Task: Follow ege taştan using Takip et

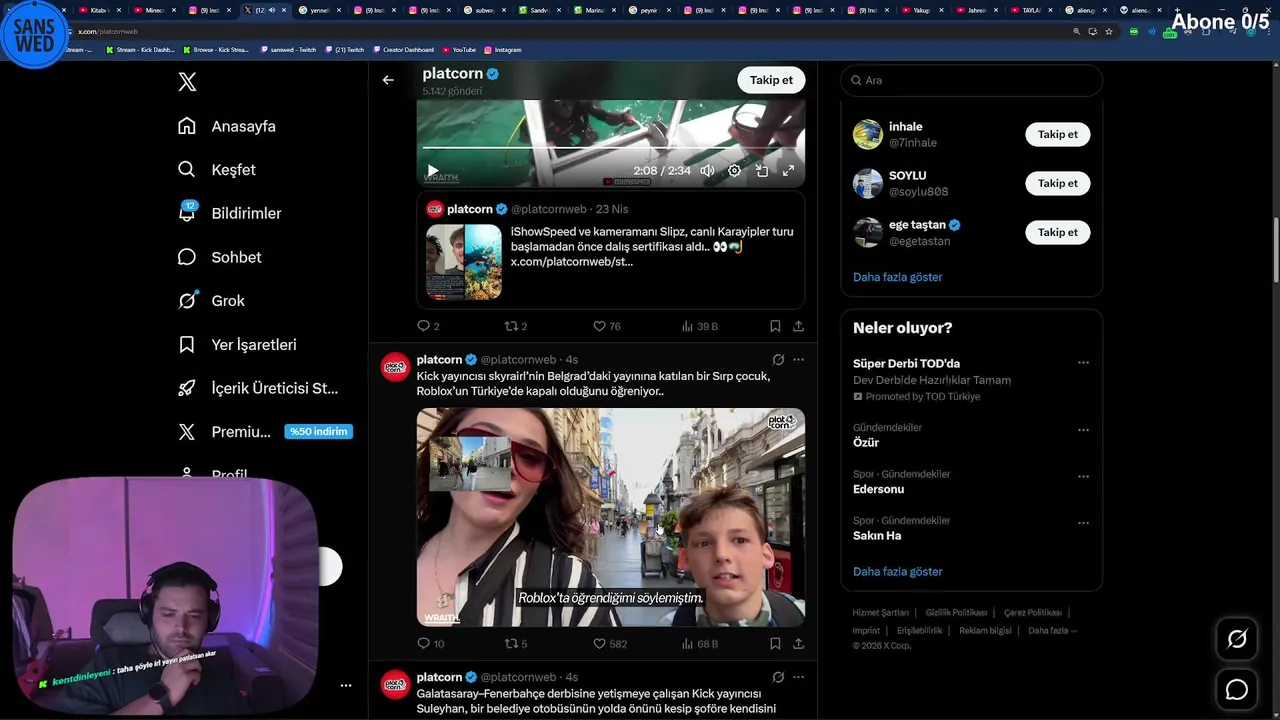Action: point(1057,232)
